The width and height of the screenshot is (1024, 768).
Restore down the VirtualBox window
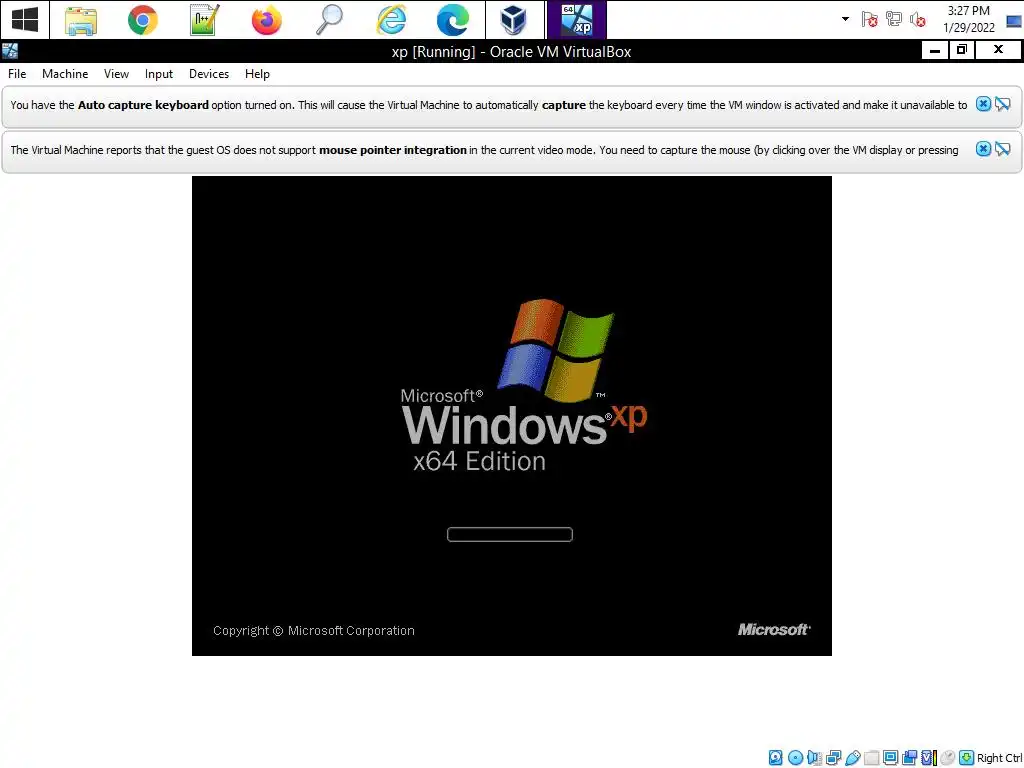point(962,50)
